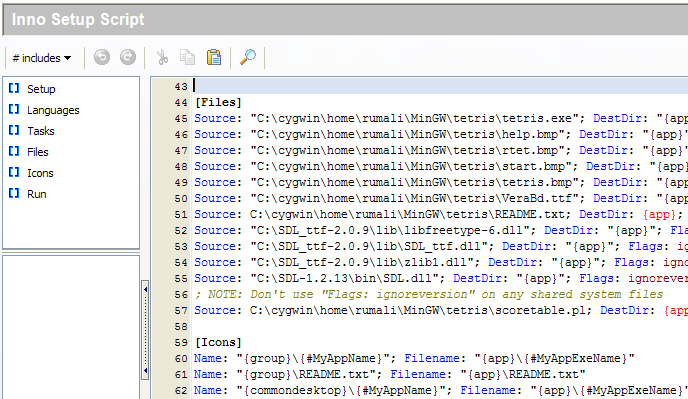The width and height of the screenshot is (688, 399).
Task: Click the red {app} DestDir value on line 51
Action: click(x=659, y=215)
